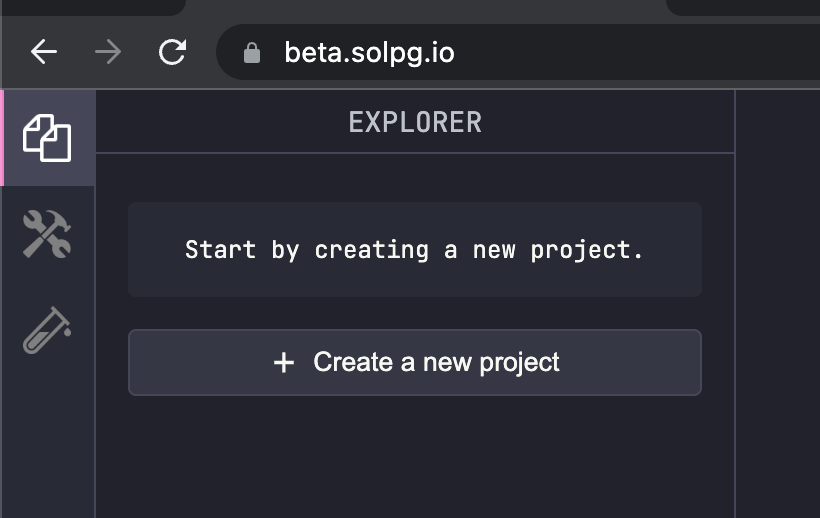Reload the beta.solpg.io page
The width and height of the screenshot is (820, 518).
(x=173, y=52)
